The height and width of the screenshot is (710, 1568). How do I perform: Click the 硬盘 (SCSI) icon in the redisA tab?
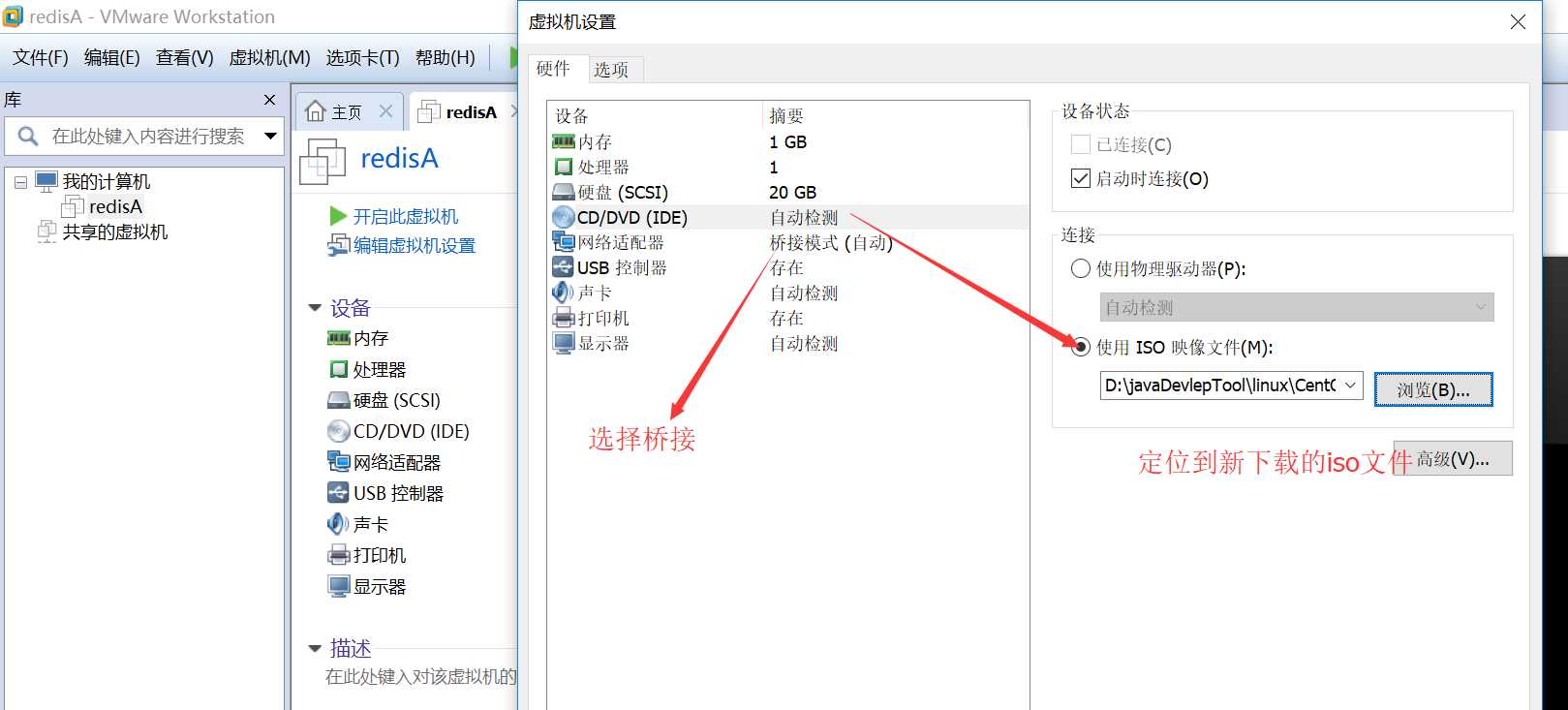tap(338, 400)
